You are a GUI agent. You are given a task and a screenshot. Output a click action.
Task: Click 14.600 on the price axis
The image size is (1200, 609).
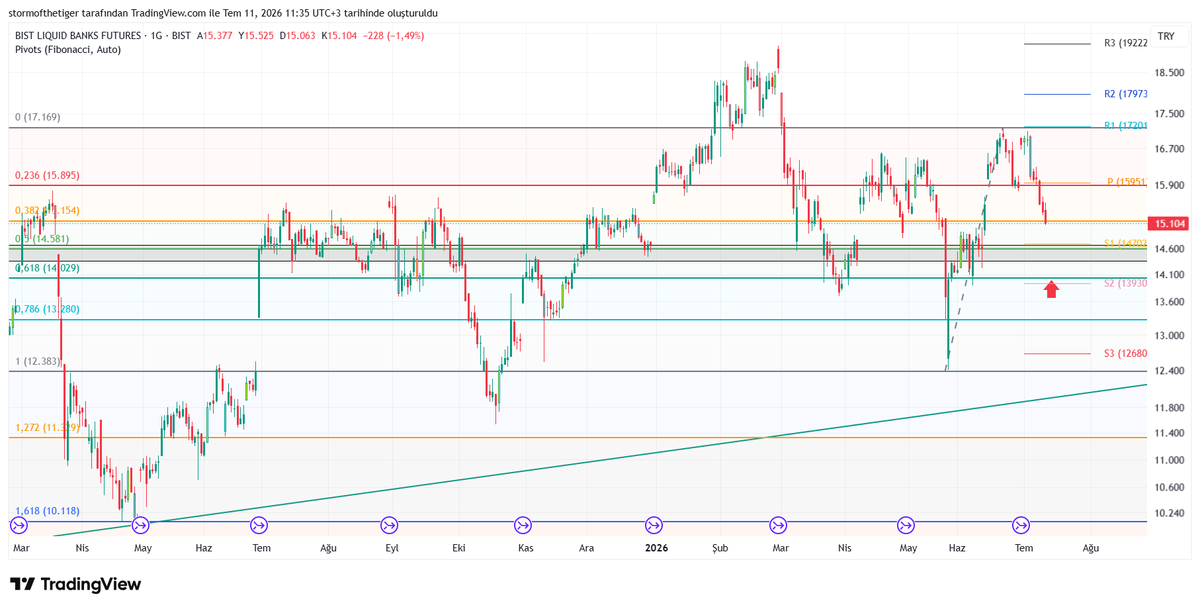point(1168,248)
